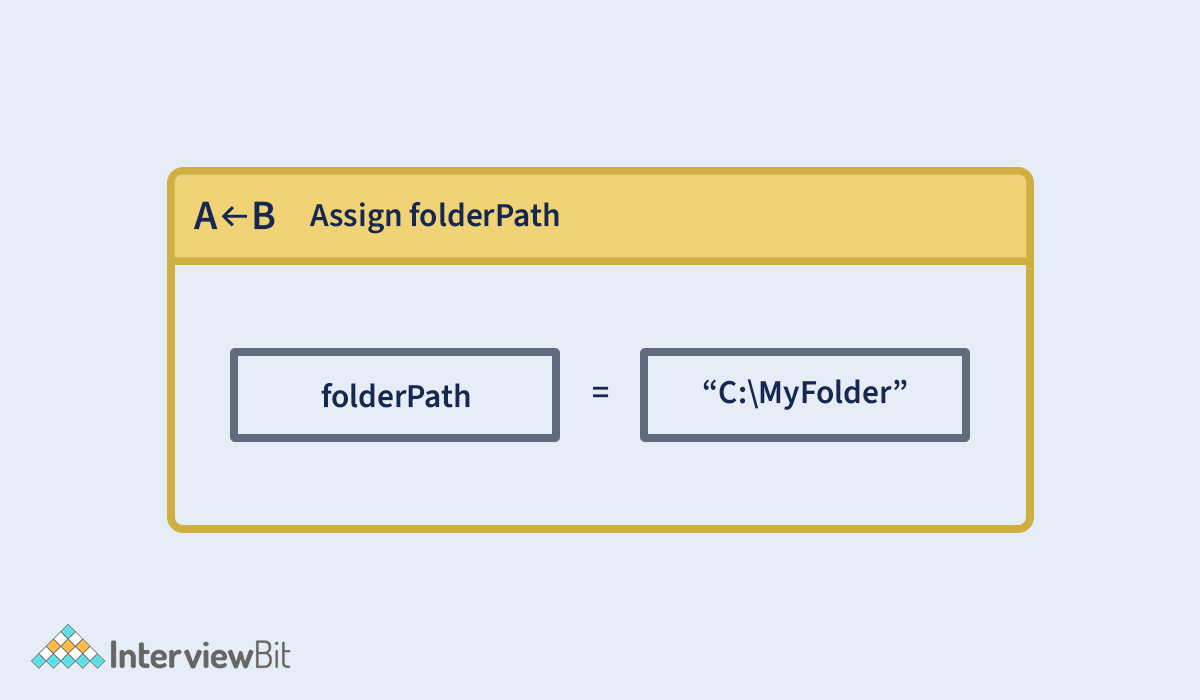Click the letter B in the assign icon
Screen dimensions: 1200x700
[x=263, y=216]
